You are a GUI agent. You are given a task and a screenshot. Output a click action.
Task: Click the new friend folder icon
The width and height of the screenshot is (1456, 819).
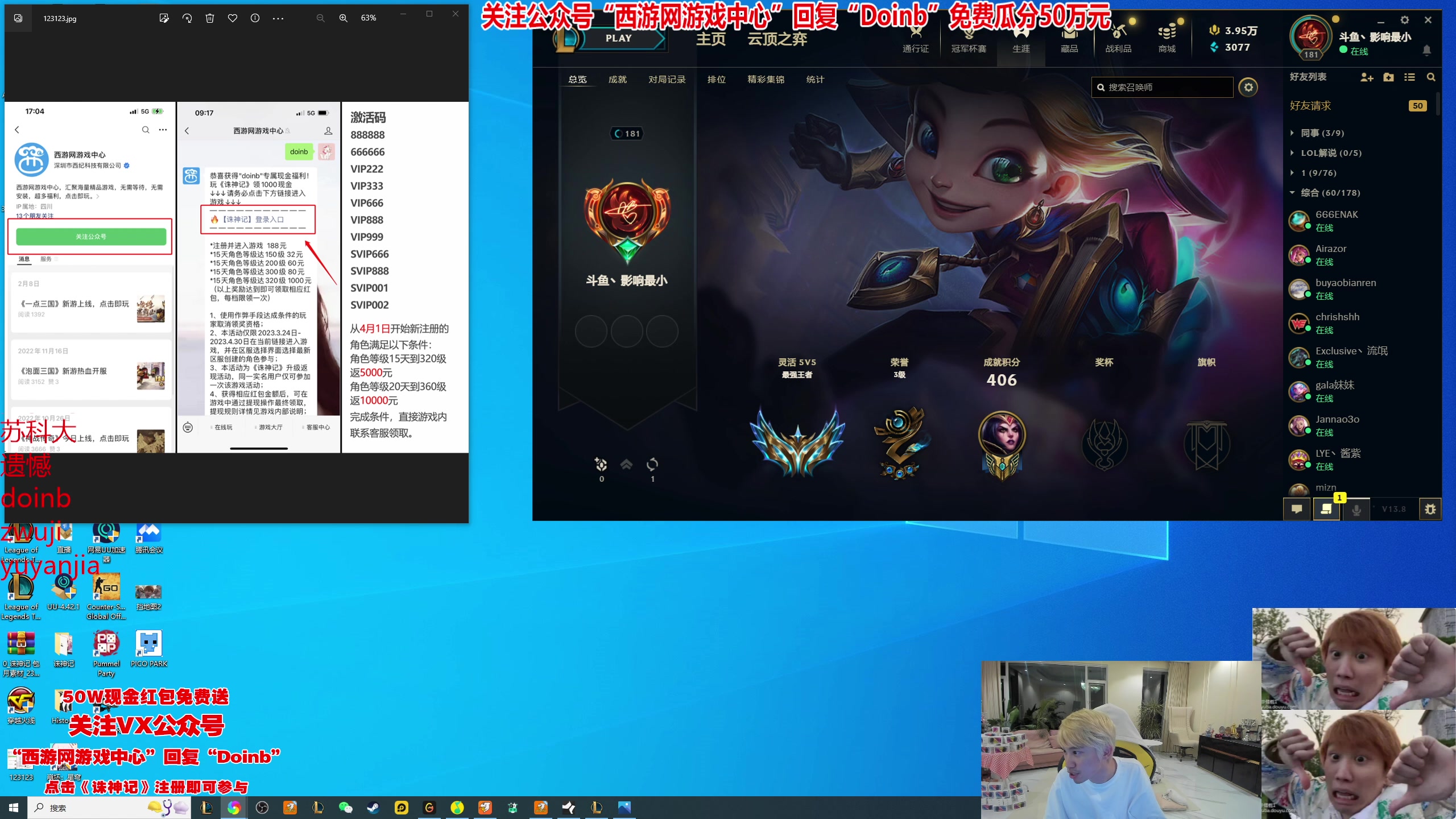click(1388, 77)
